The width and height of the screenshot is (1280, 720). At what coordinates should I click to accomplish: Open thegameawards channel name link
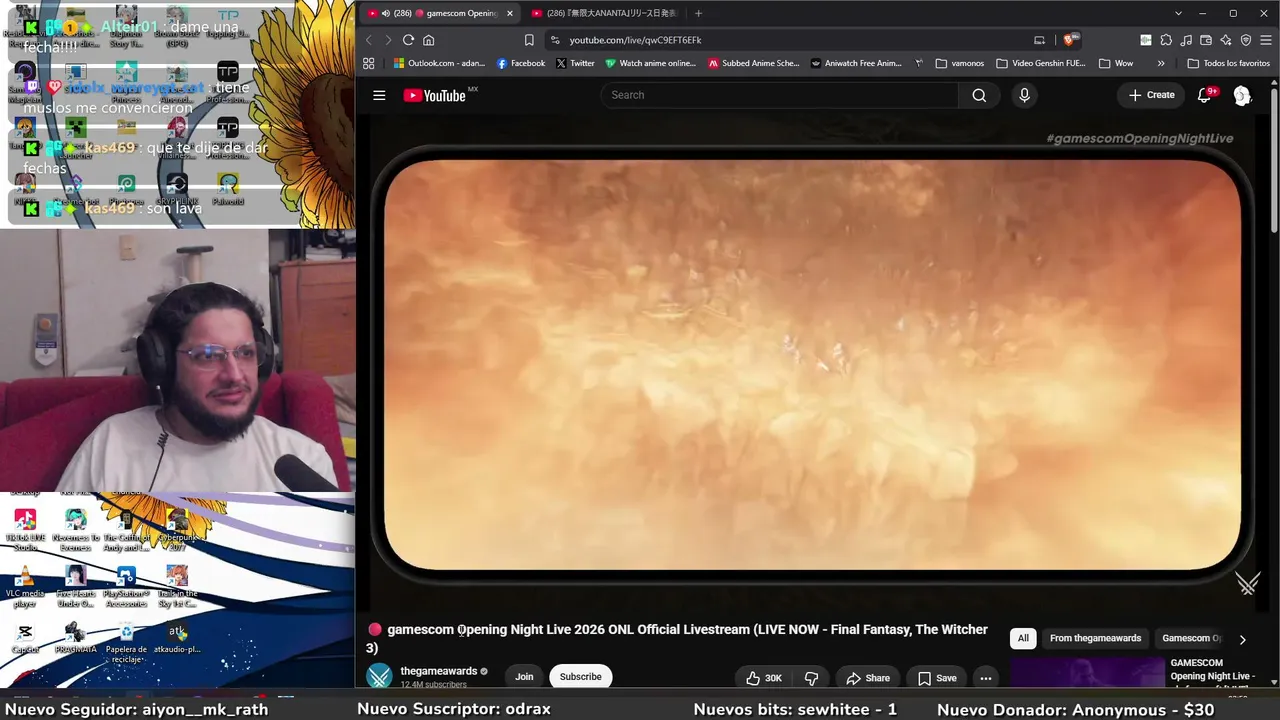(x=438, y=671)
